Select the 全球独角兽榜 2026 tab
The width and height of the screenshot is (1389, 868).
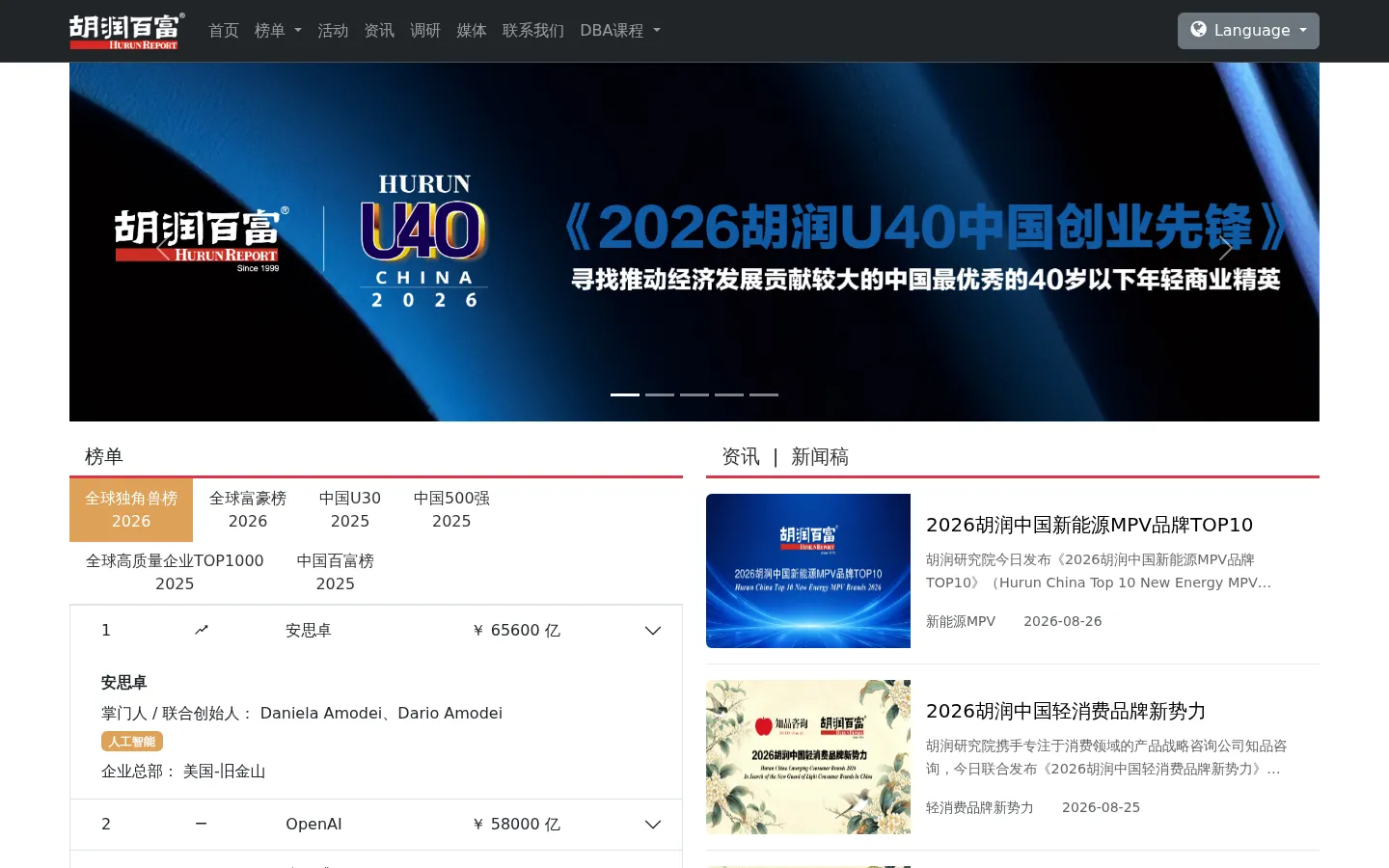[131, 510]
